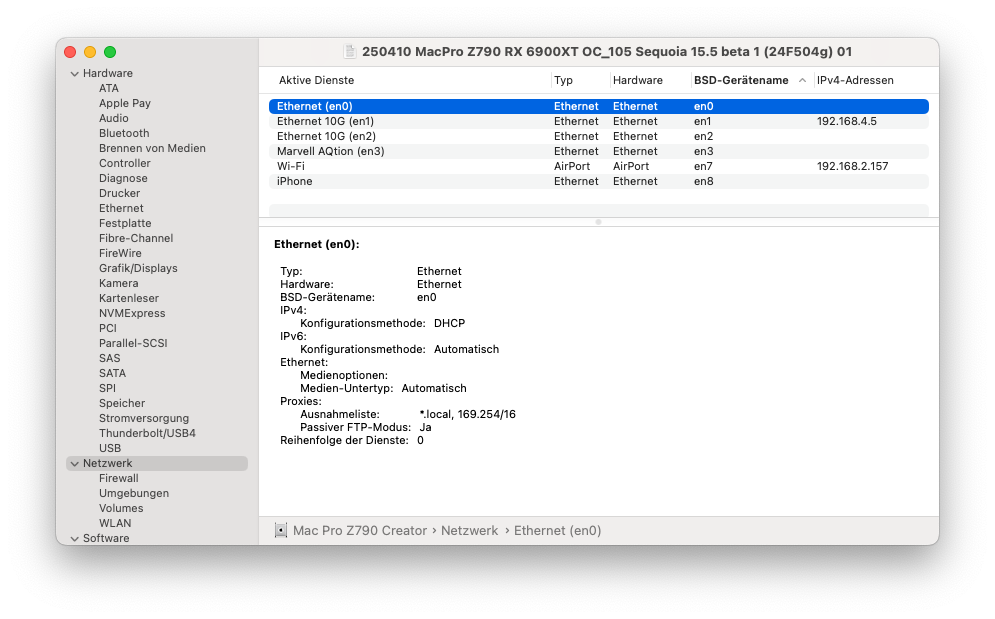Open the NVMExpress section
The height and width of the screenshot is (619, 995).
(132, 313)
